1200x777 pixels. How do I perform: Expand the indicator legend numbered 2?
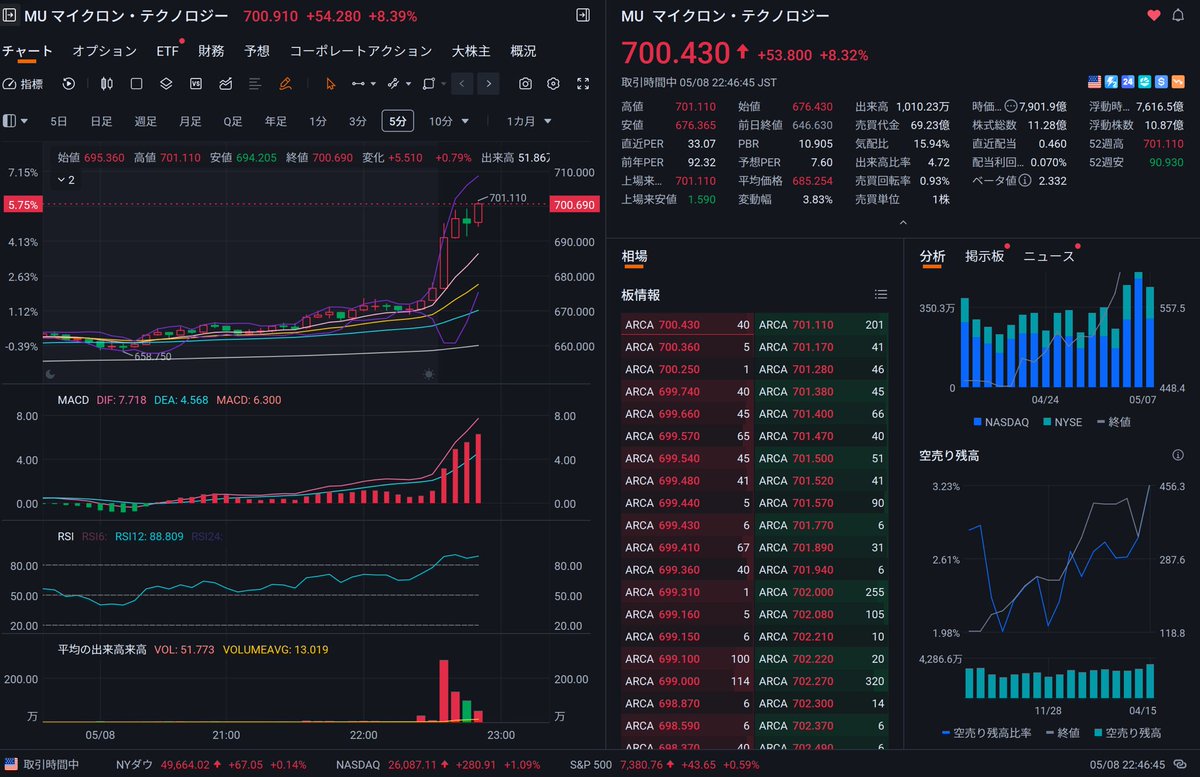tap(66, 180)
